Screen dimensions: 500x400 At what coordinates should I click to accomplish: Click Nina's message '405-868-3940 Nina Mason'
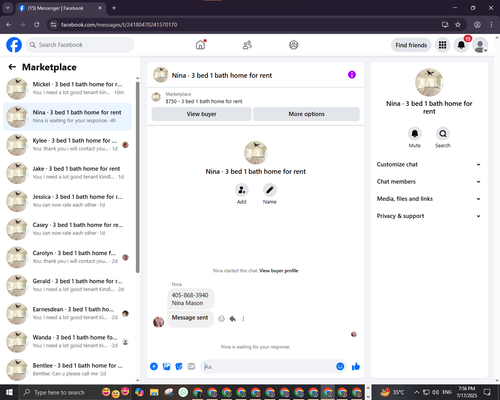coord(190,299)
